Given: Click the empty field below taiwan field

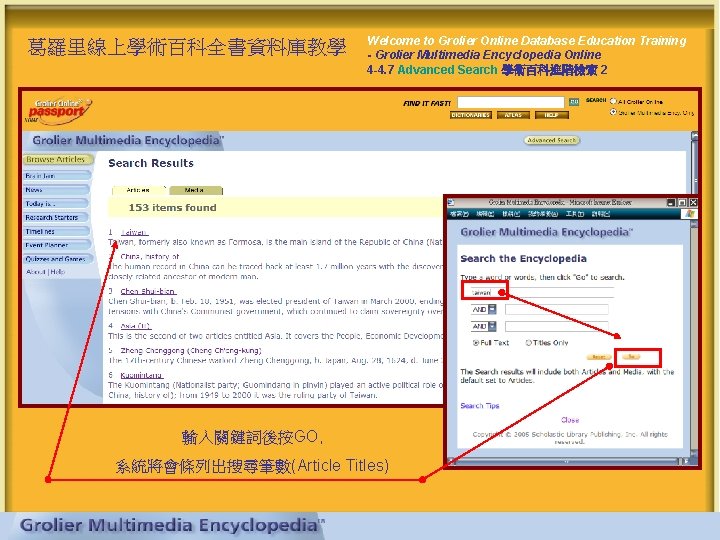Looking at the screenshot, I should 557,309.
